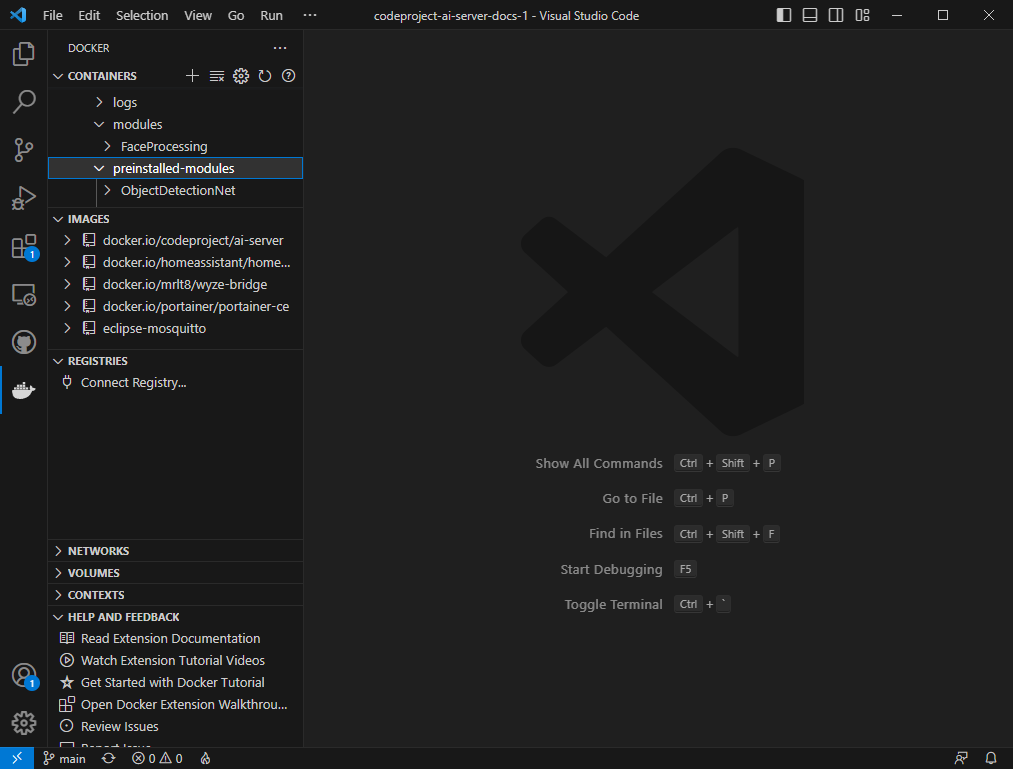
Task: Open the View menu
Action: point(198,16)
